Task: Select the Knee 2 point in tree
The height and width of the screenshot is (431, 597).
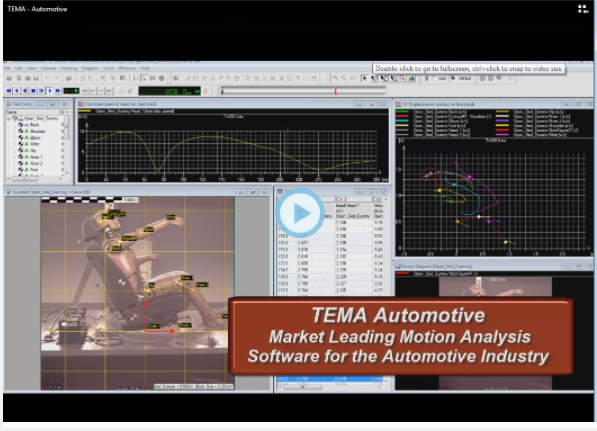Action: [36, 163]
